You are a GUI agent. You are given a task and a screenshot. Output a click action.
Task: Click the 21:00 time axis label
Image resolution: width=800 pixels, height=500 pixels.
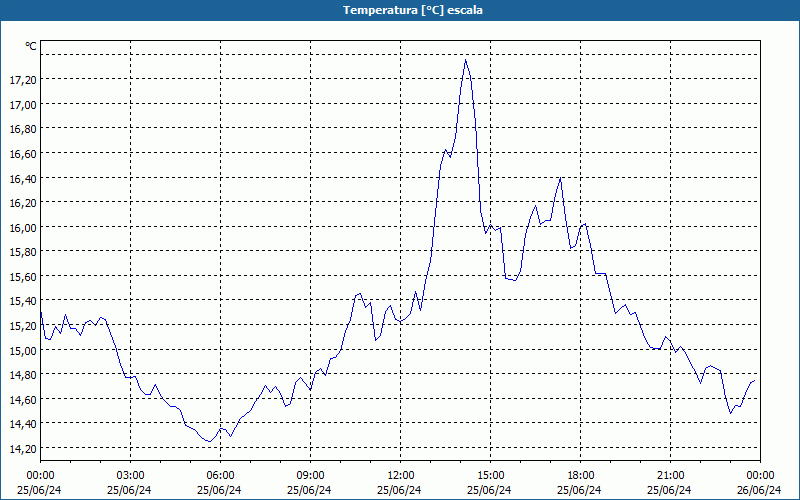pyautogui.click(x=670, y=476)
